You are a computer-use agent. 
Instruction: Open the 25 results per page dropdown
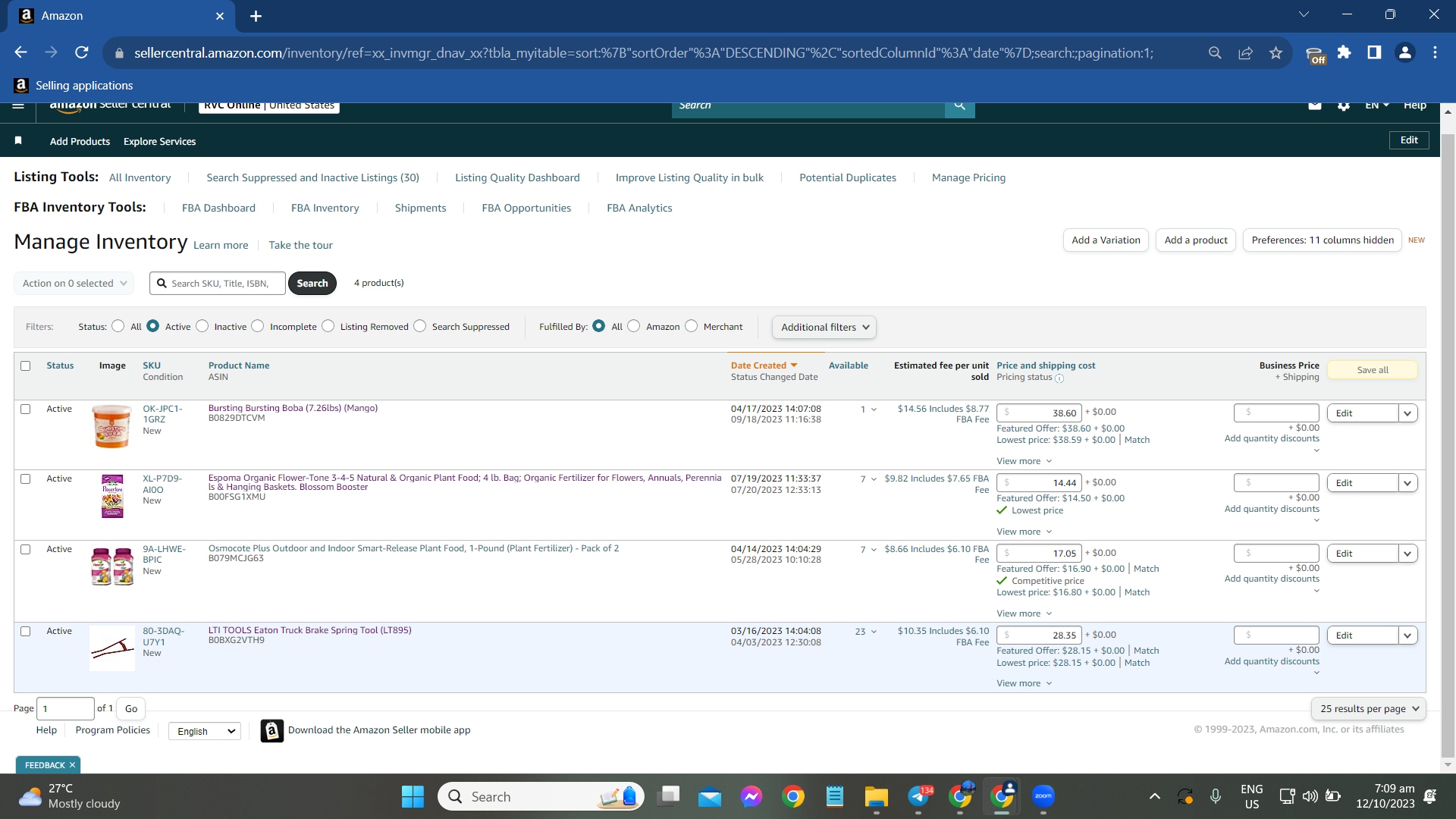tap(1369, 709)
